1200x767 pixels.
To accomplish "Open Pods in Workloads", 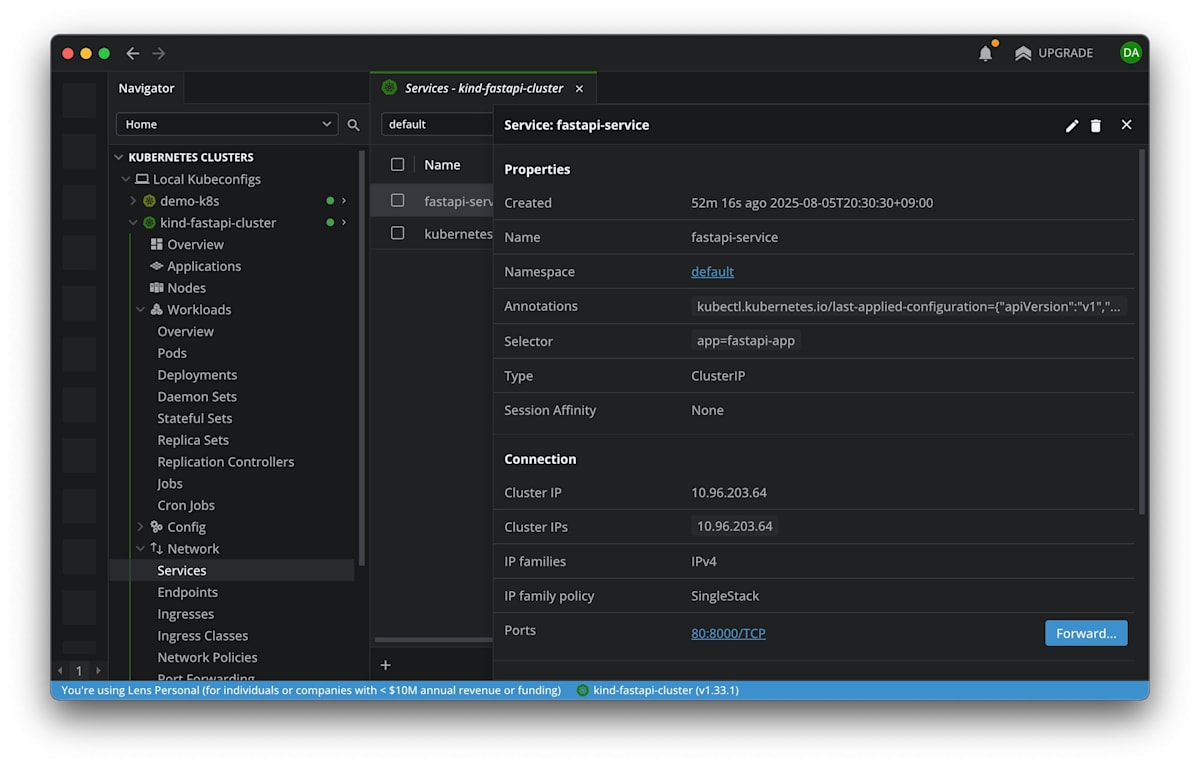I will [x=172, y=353].
